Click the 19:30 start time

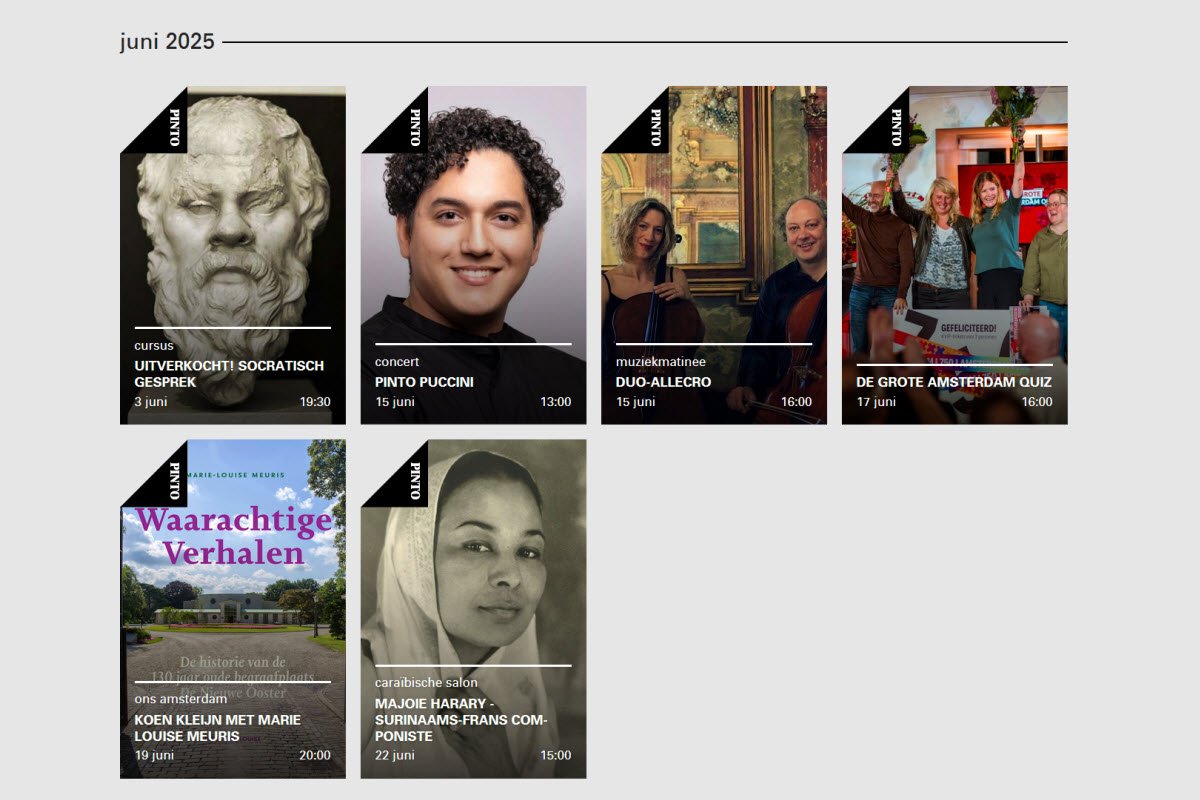315,402
